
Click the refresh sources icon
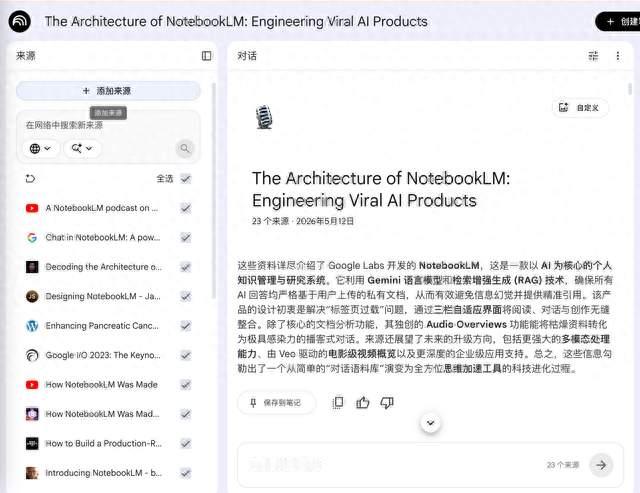(31, 179)
